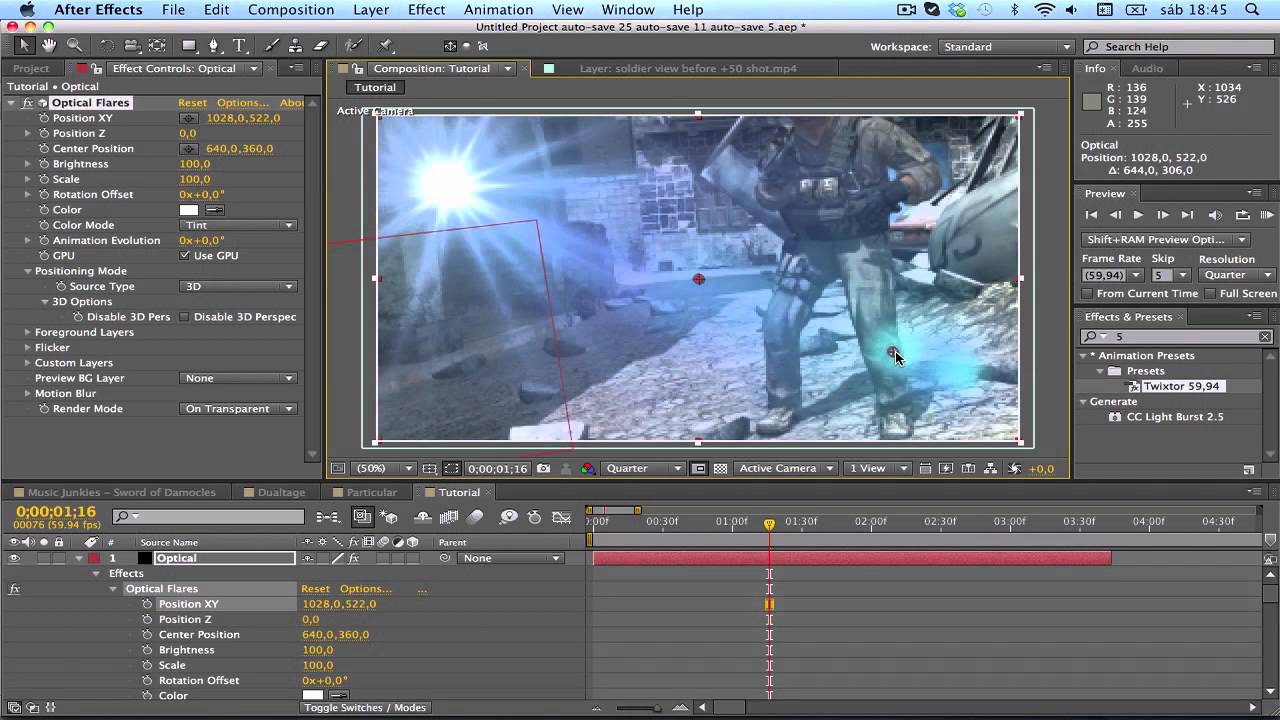1280x720 pixels.
Task: Pick the Brush tool
Action: click(x=272, y=46)
